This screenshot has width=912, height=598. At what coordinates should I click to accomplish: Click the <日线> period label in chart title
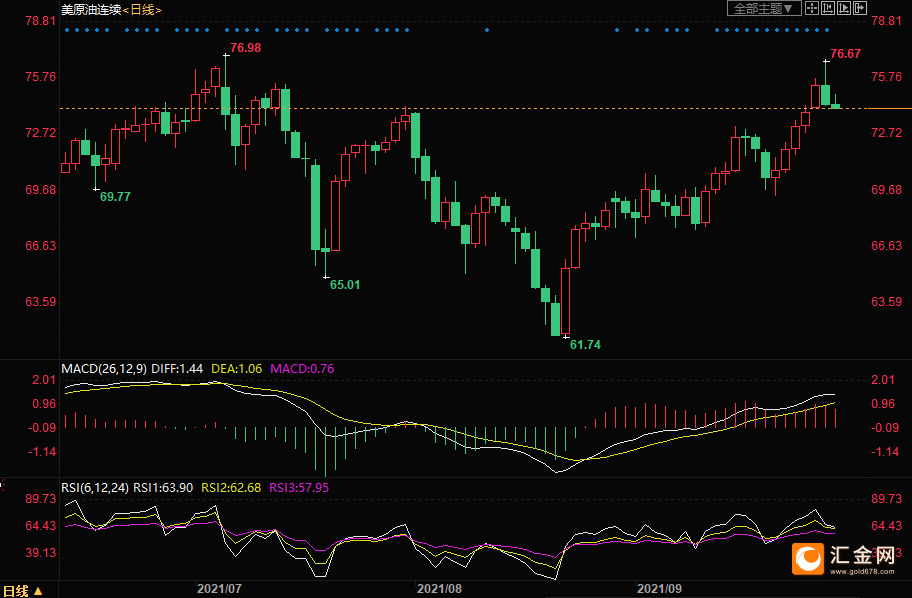coord(143,9)
